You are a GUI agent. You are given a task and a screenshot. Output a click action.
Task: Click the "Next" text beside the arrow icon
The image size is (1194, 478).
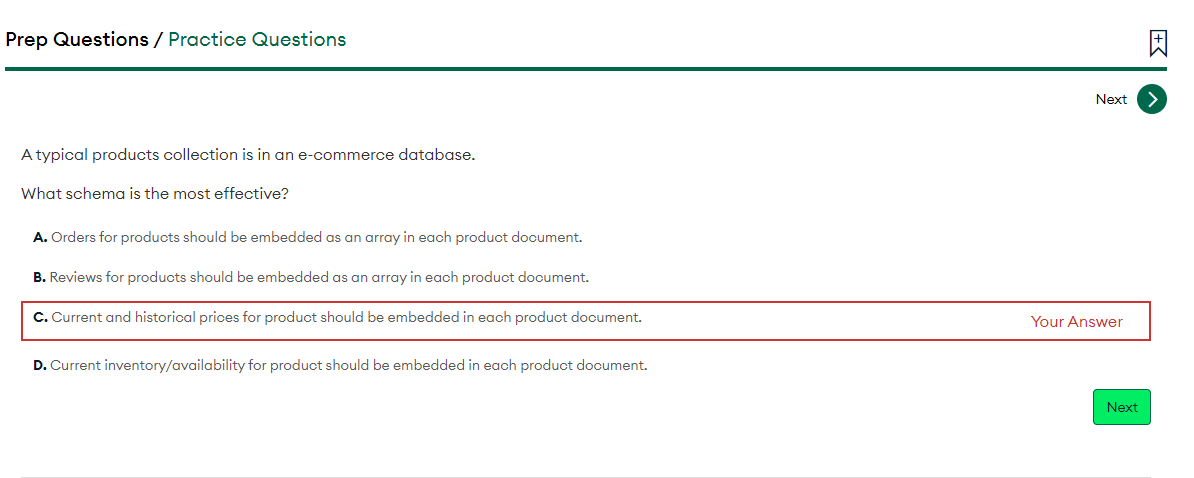[x=1111, y=99]
